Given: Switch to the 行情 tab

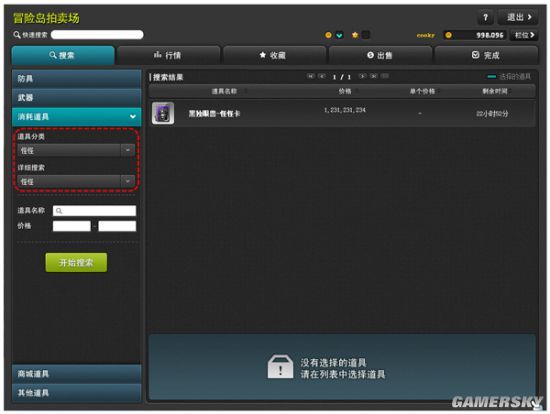Looking at the screenshot, I should pos(168,55).
